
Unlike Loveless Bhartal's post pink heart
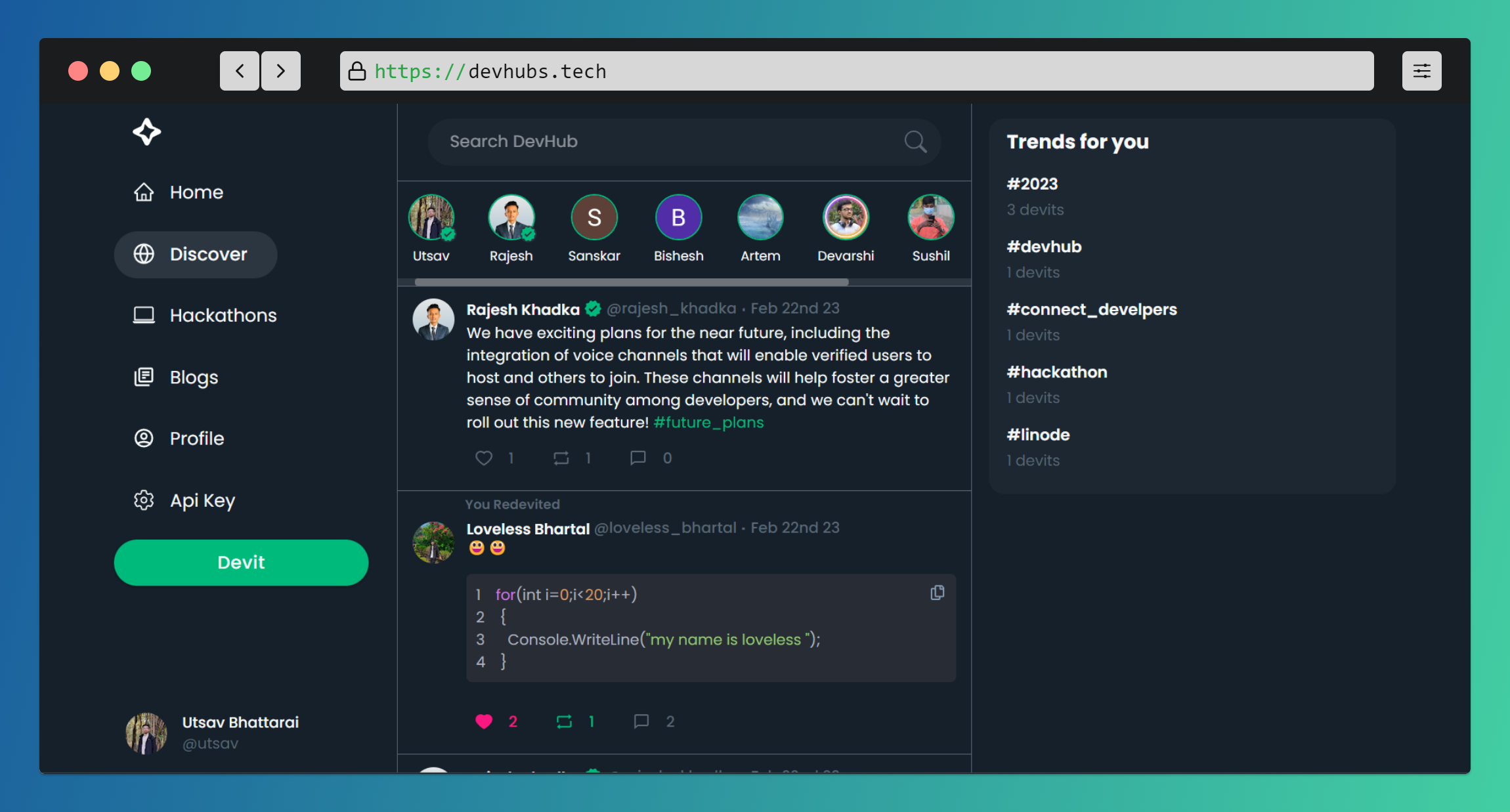pos(484,721)
